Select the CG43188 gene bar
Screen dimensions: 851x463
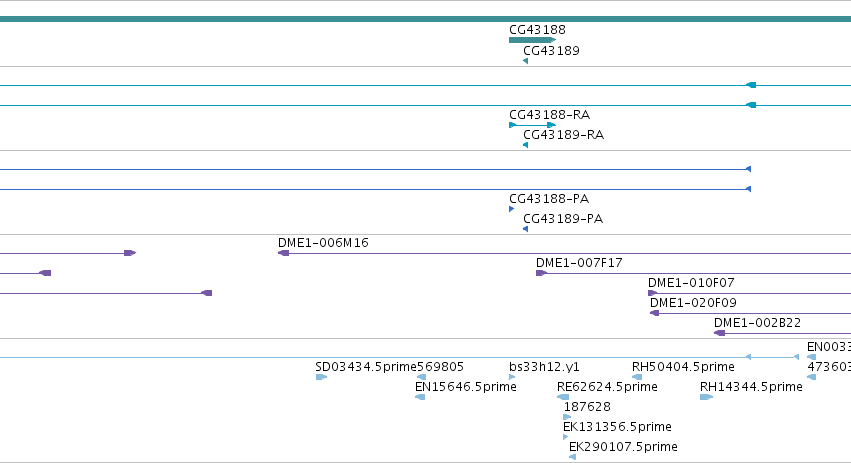tap(532, 40)
